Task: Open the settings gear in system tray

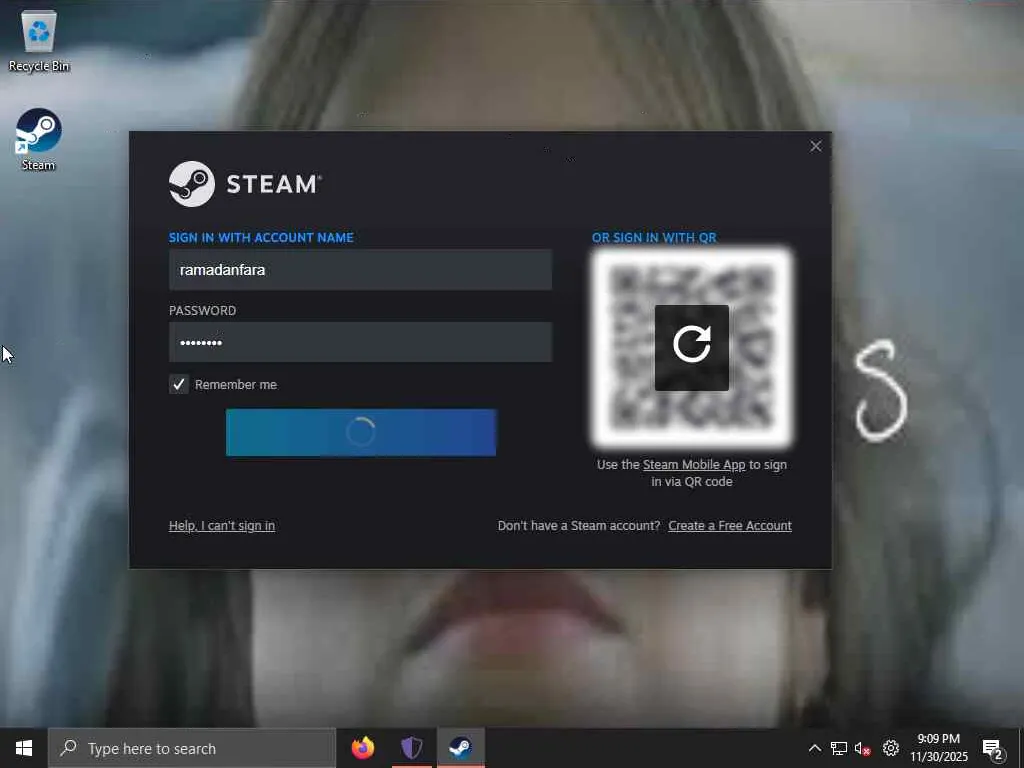Action: pyautogui.click(x=891, y=748)
